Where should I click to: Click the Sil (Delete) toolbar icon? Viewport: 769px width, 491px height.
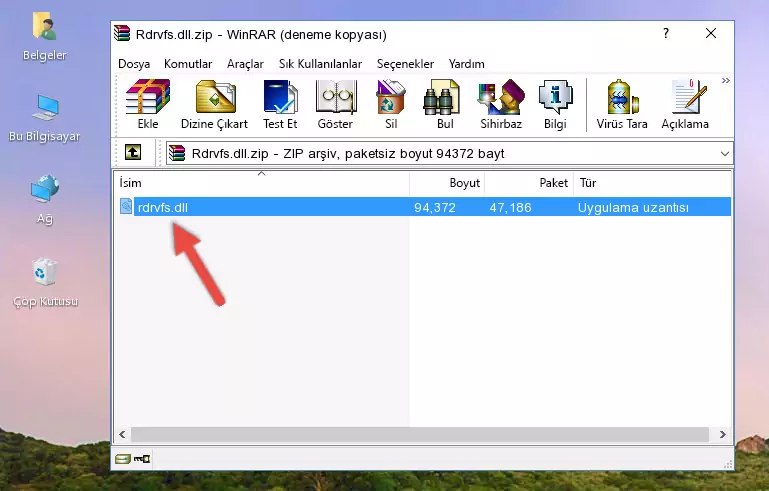coord(391,104)
